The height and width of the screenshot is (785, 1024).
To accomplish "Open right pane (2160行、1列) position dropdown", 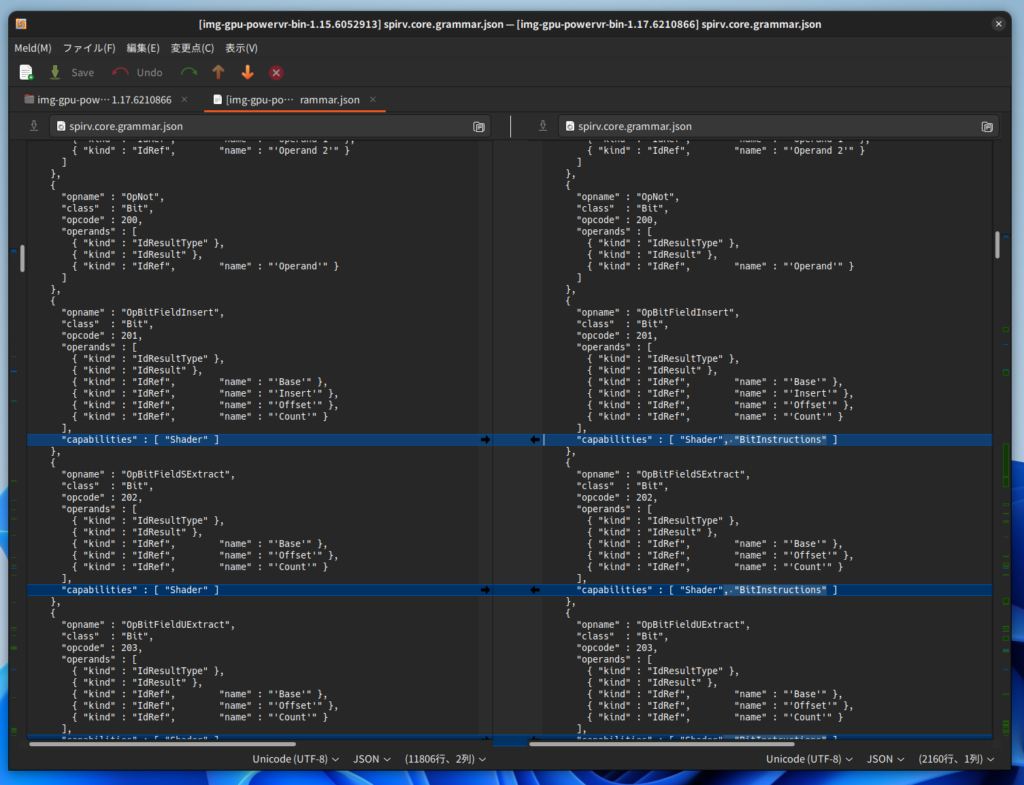I will pyautogui.click(x=956, y=759).
